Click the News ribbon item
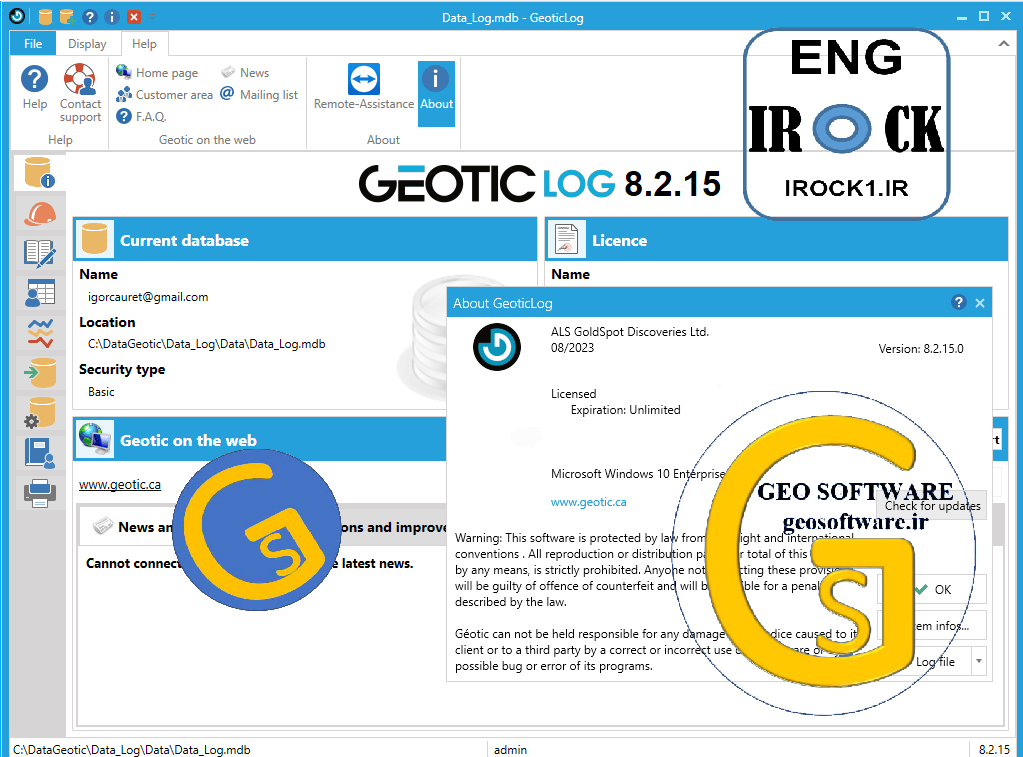The height and width of the screenshot is (757, 1023). coord(245,72)
